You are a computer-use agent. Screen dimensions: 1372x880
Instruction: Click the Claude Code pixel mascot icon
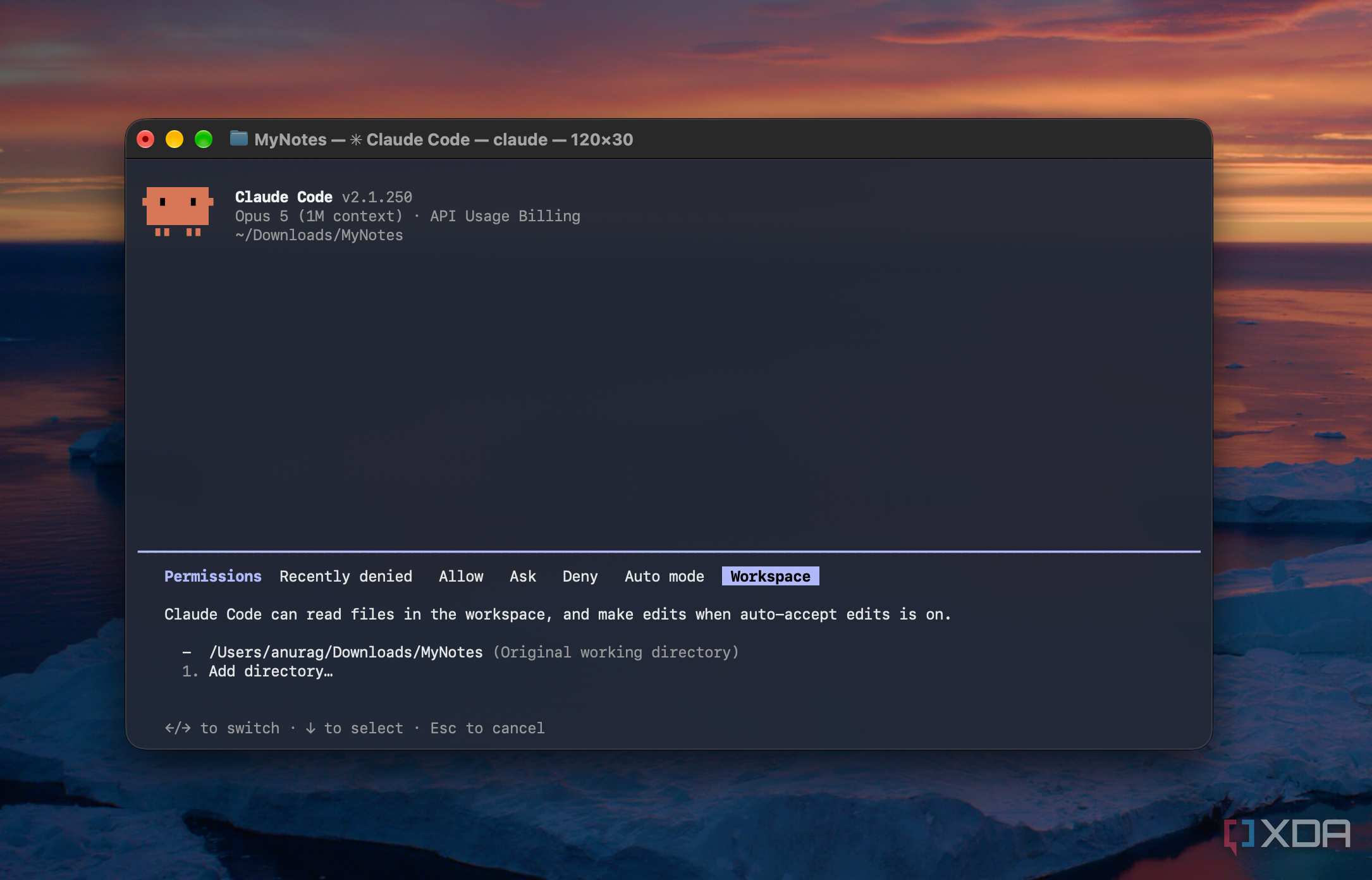point(178,212)
